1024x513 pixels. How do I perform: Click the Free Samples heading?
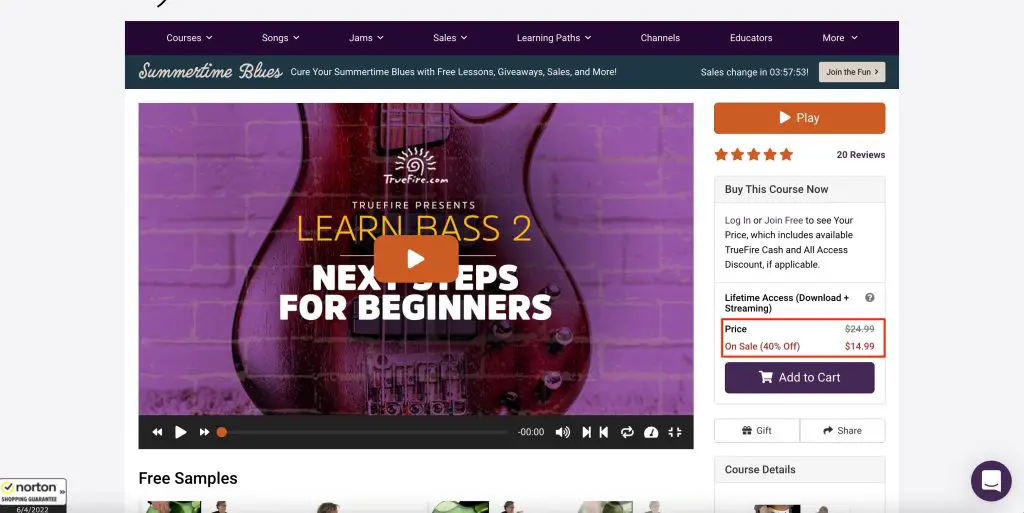188,478
